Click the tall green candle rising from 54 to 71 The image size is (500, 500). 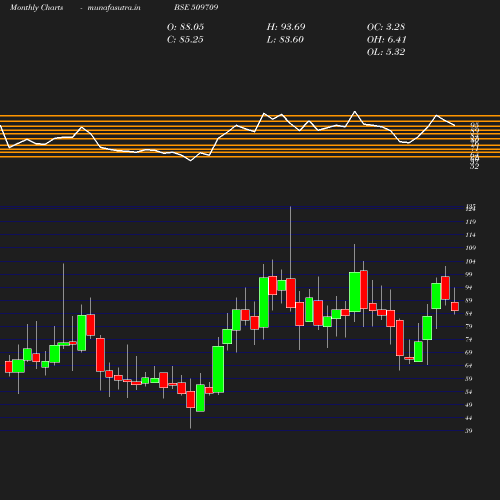point(218,369)
